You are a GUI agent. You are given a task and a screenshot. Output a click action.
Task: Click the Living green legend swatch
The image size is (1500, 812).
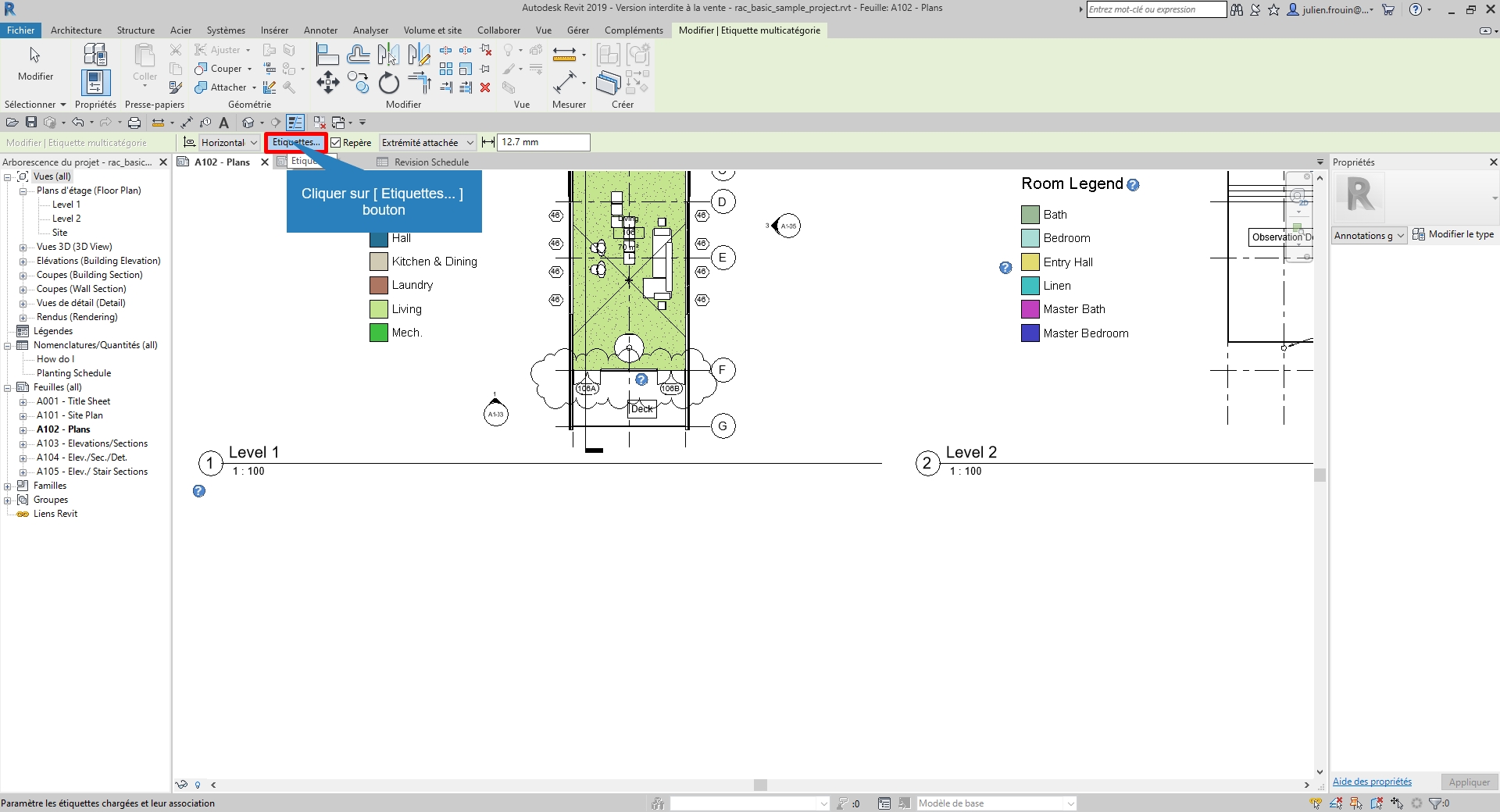click(379, 309)
